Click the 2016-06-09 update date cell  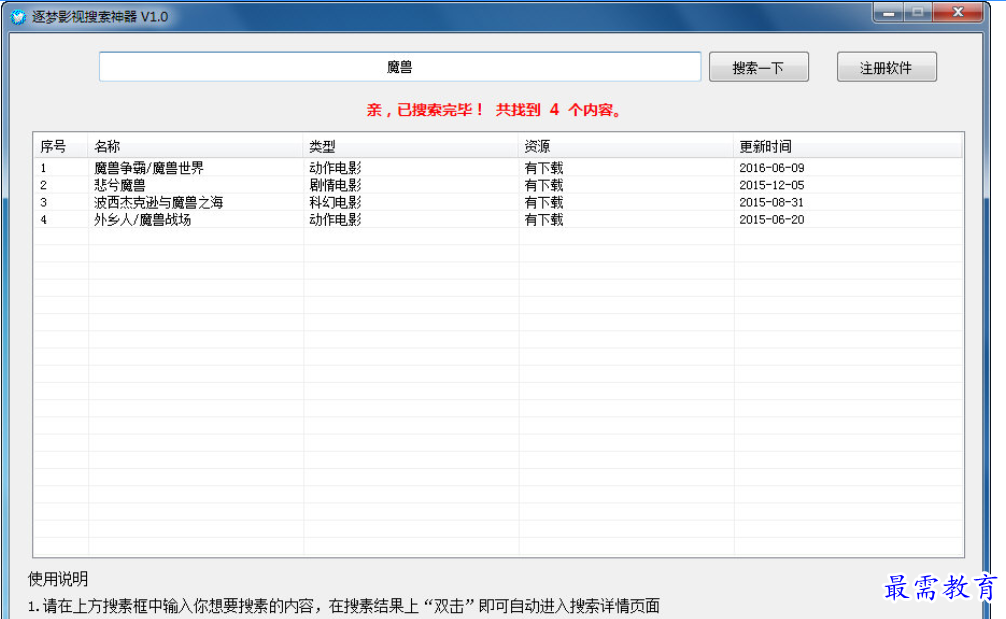click(x=771, y=168)
